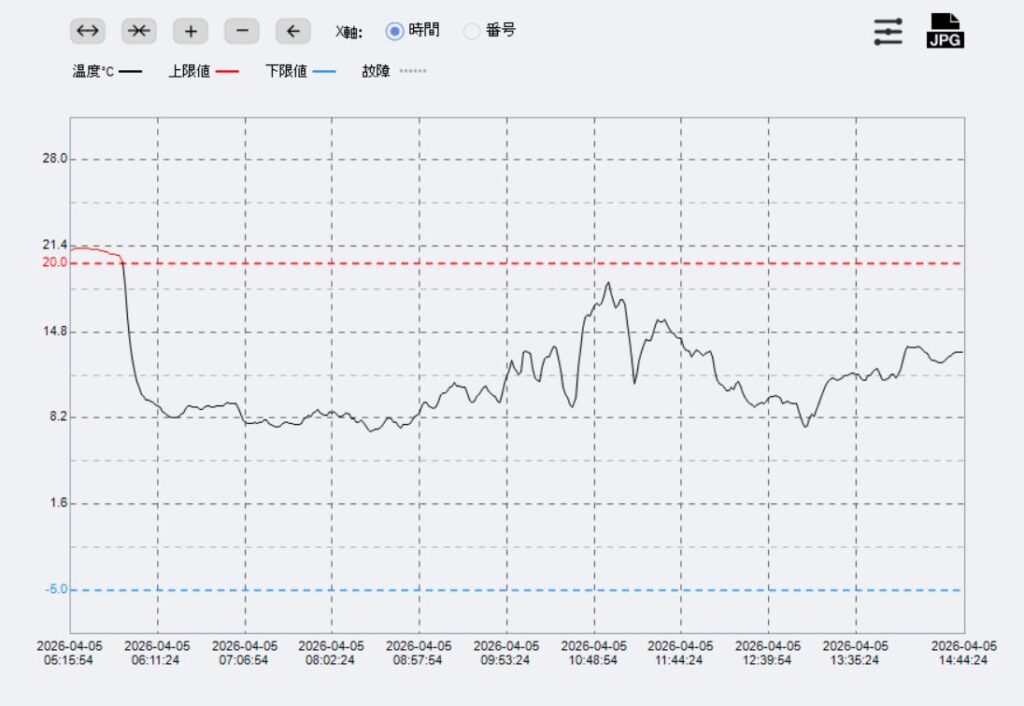Image resolution: width=1024 pixels, height=706 pixels.
Task: Zoom in with the plus button
Action: click(x=190, y=31)
